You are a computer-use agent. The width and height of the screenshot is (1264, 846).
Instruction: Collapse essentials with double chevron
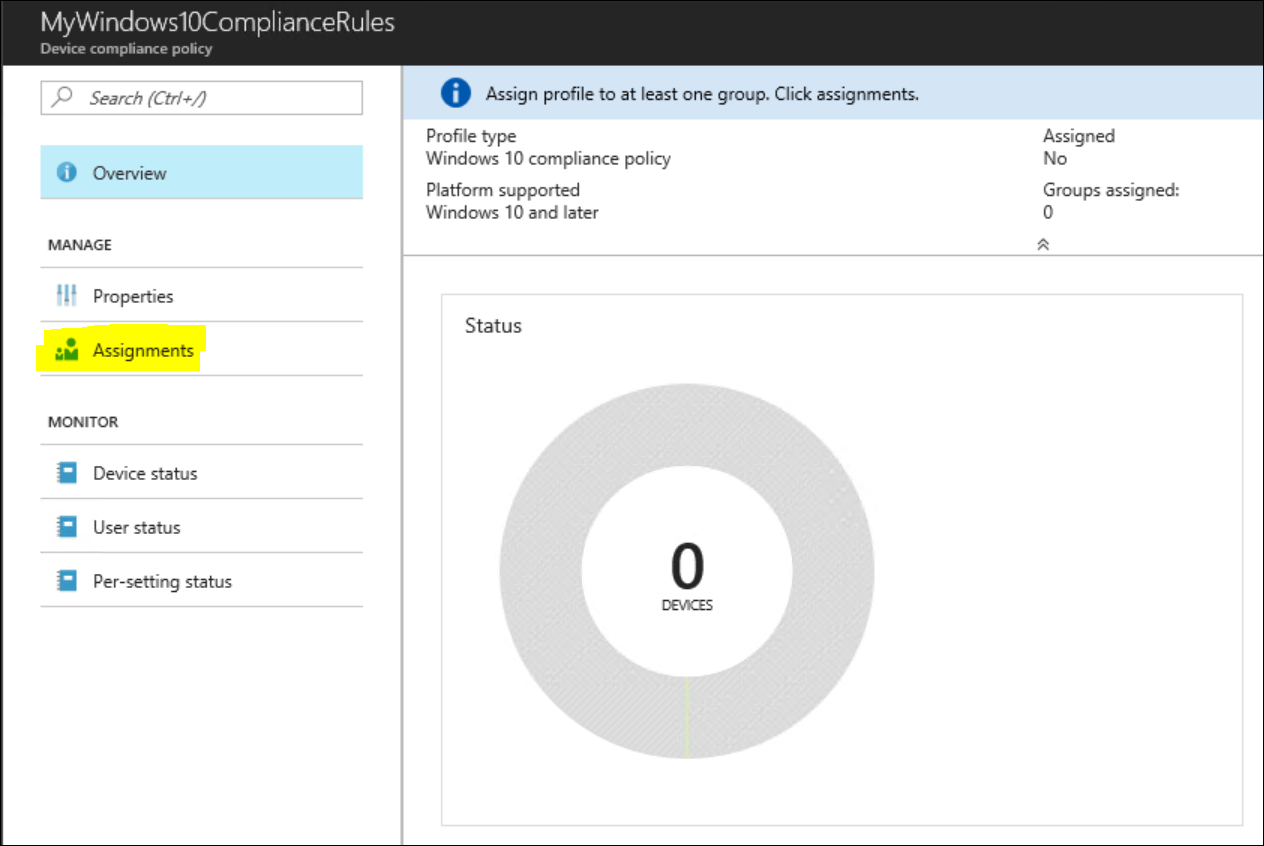point(1043,244)
